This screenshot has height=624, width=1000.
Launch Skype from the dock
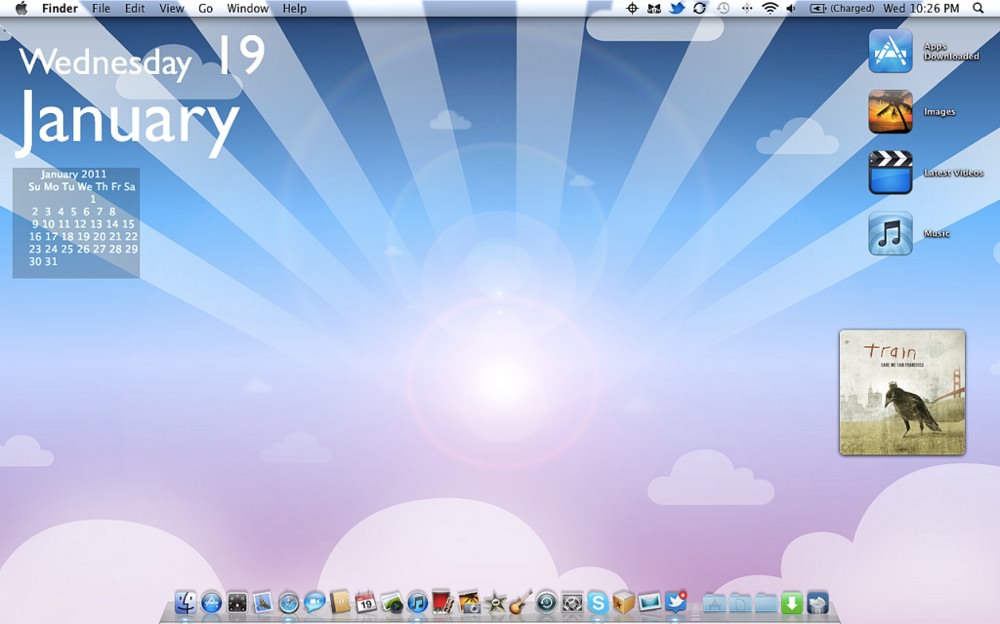[598, 602]
